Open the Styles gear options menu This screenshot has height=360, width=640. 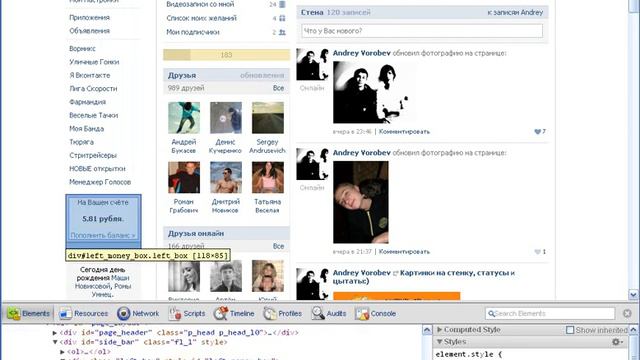[x=618, y=342]
